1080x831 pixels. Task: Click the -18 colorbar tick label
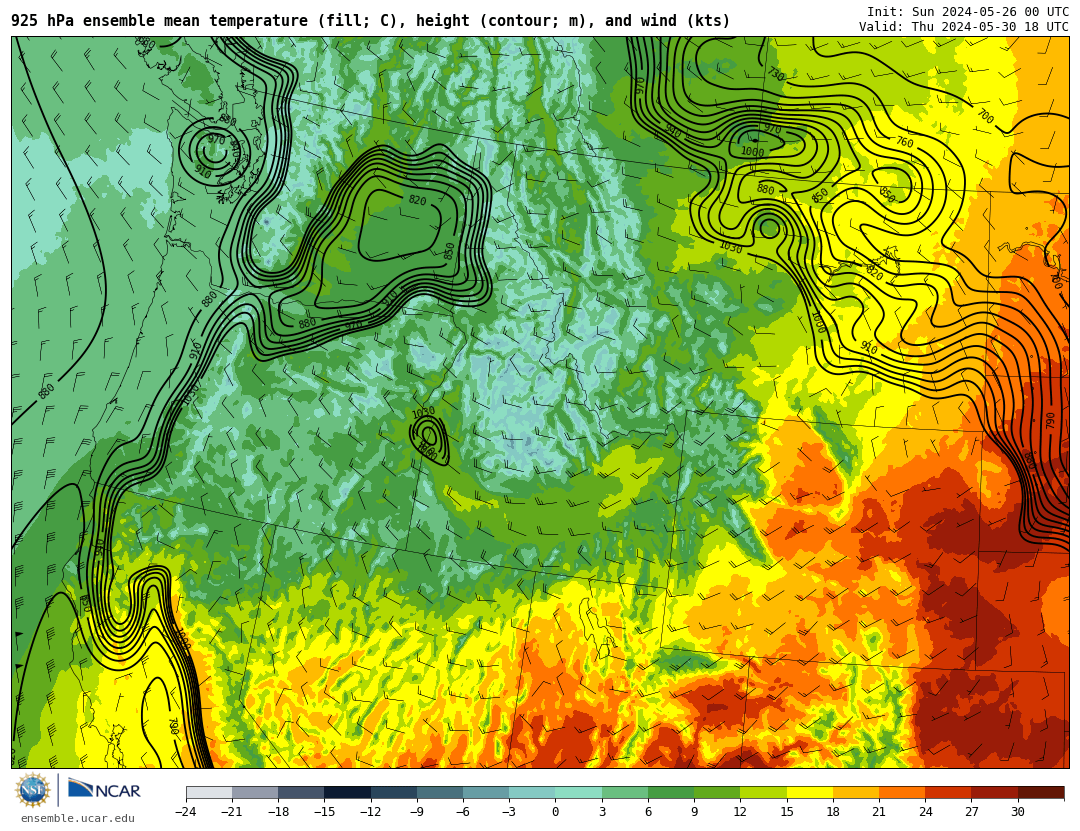tap(278, 812)
